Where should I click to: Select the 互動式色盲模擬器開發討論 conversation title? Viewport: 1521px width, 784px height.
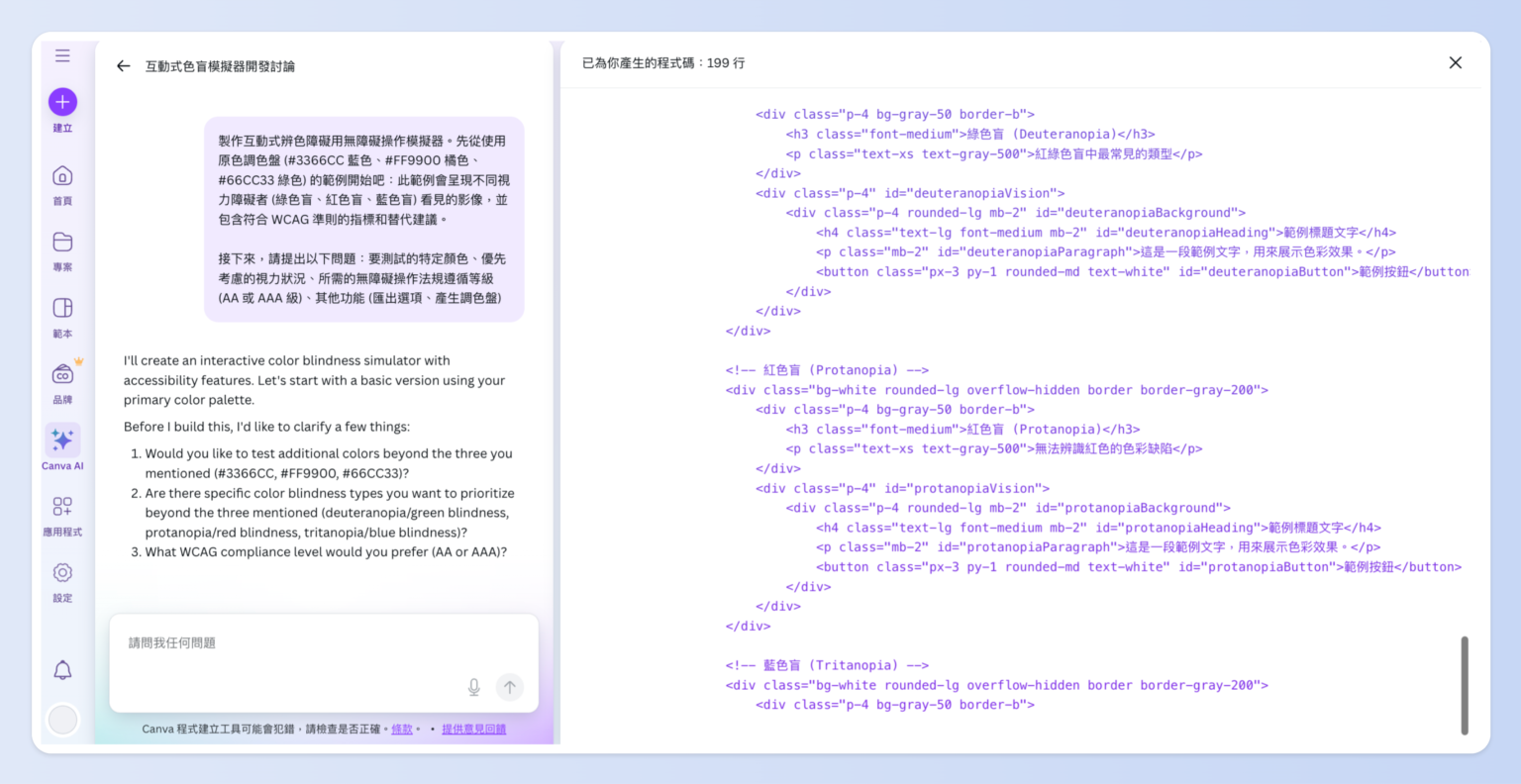pos(220,65)
